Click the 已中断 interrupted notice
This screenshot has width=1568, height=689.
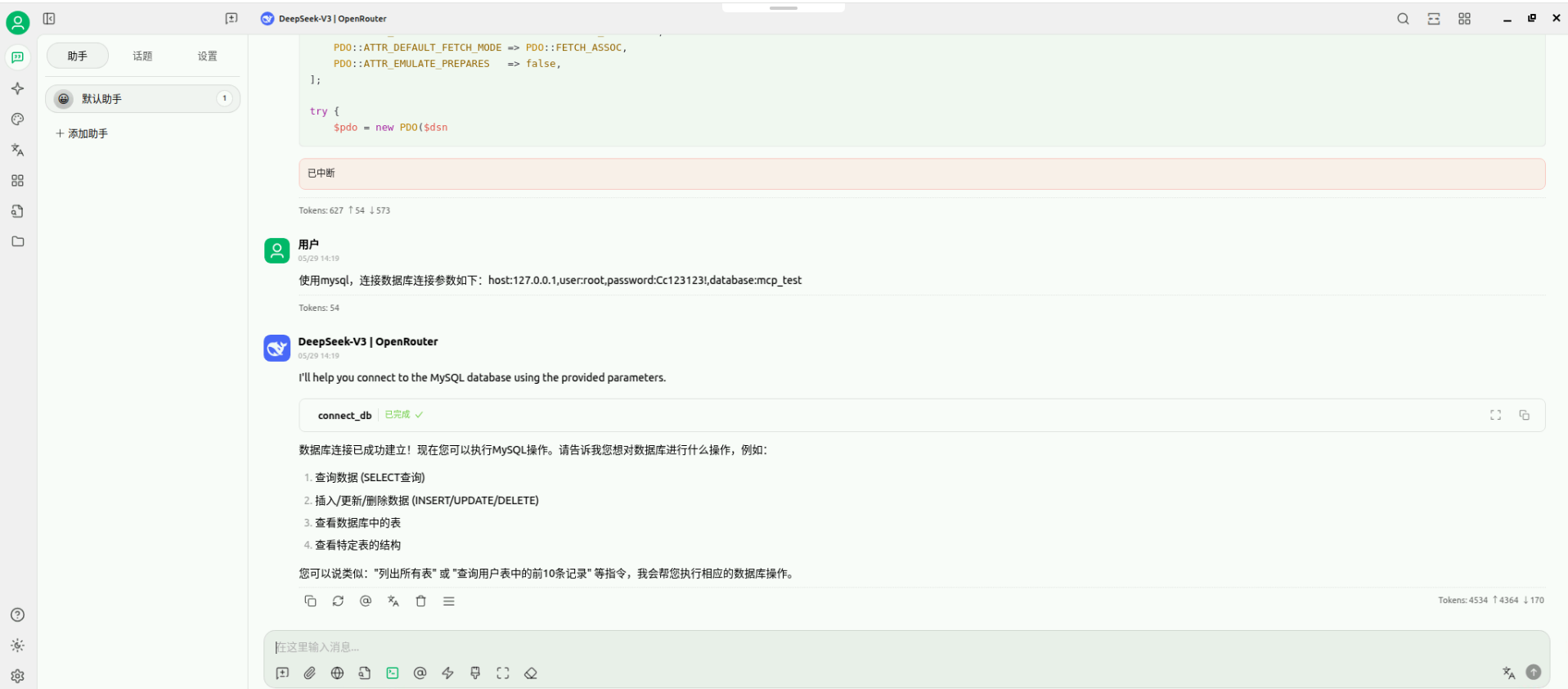(x=922, y=173)
